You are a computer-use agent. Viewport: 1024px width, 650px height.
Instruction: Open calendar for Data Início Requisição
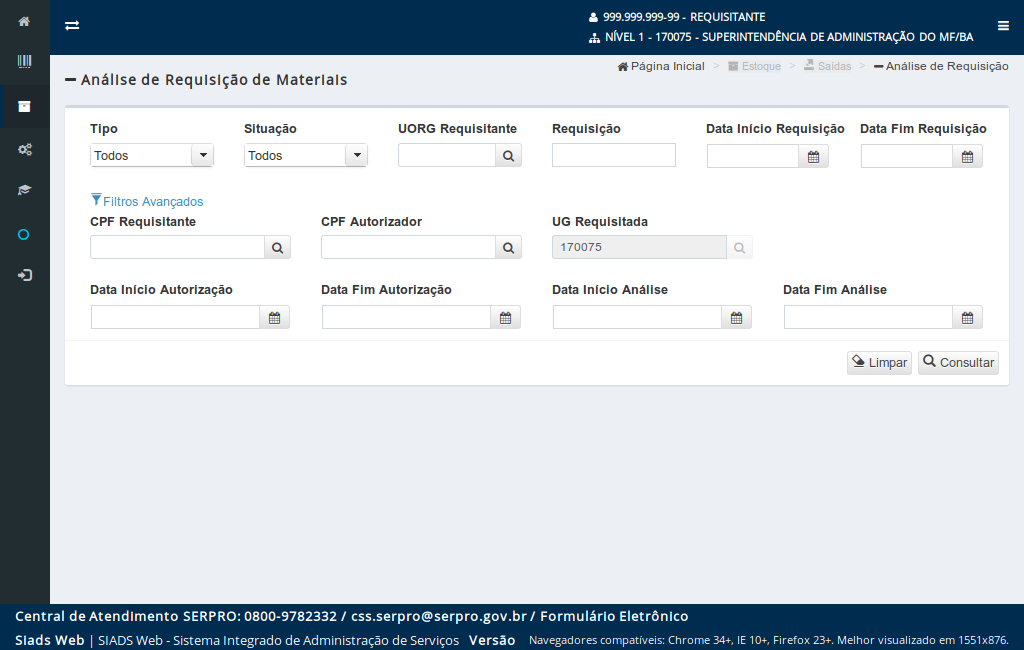coord(813,156)
